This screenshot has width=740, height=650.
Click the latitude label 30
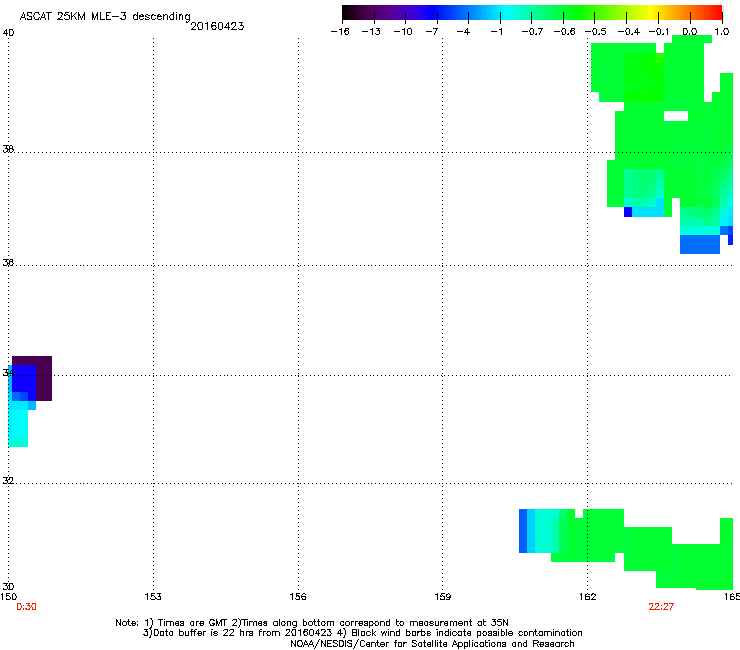[8, 586]
